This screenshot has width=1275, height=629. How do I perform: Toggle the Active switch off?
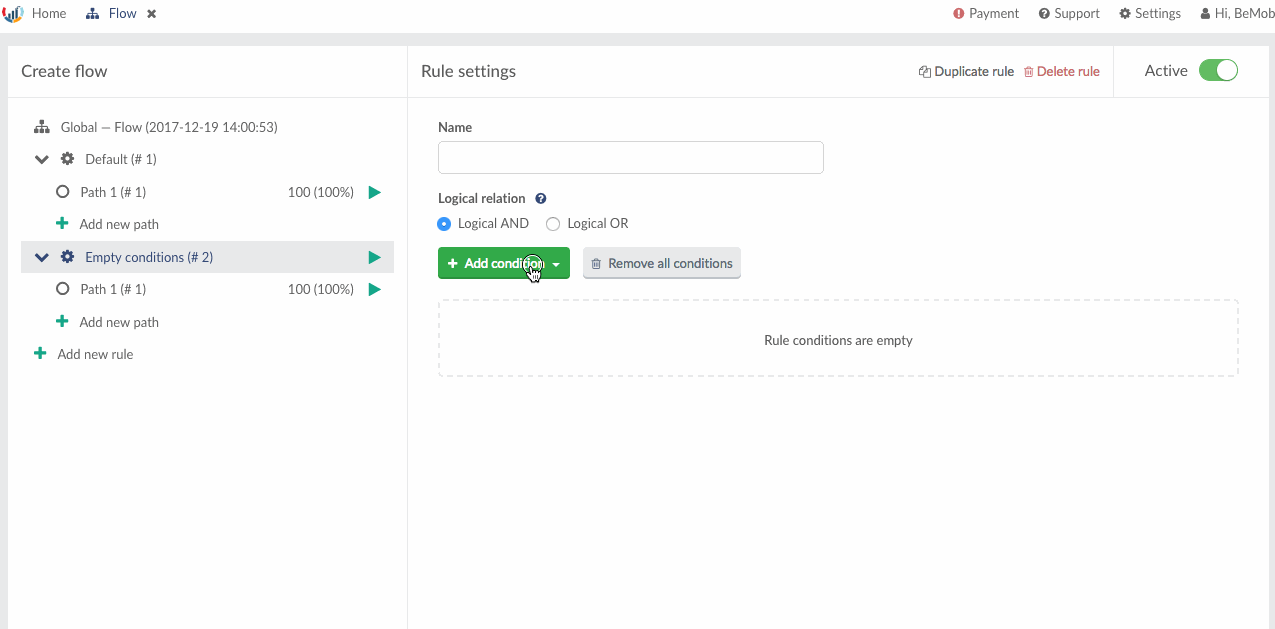tap(1218, 71)
